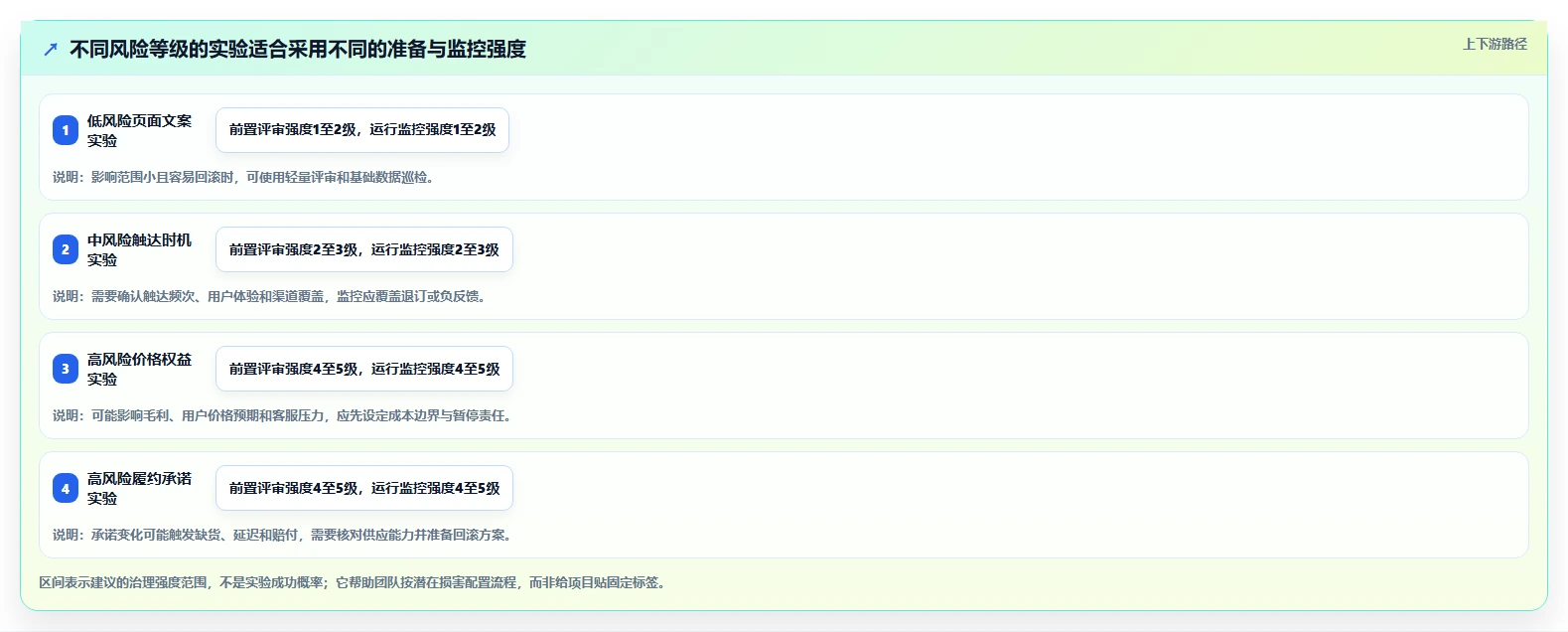Click the 4至5级 chip in 高风险履约承诺 row
The image size is (1568, 632).
pyautogui.click(x=364, y=488)
